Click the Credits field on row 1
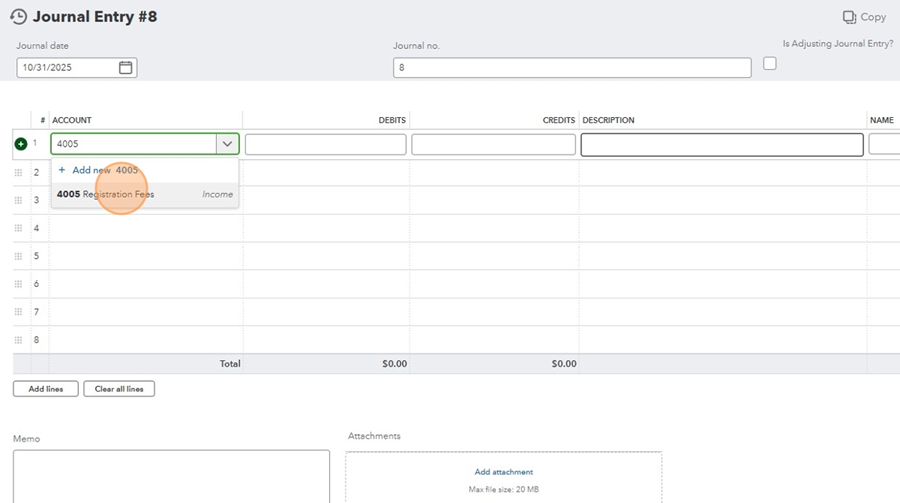Viewport: 900px width, 503px height. click(x=493, y=144)
